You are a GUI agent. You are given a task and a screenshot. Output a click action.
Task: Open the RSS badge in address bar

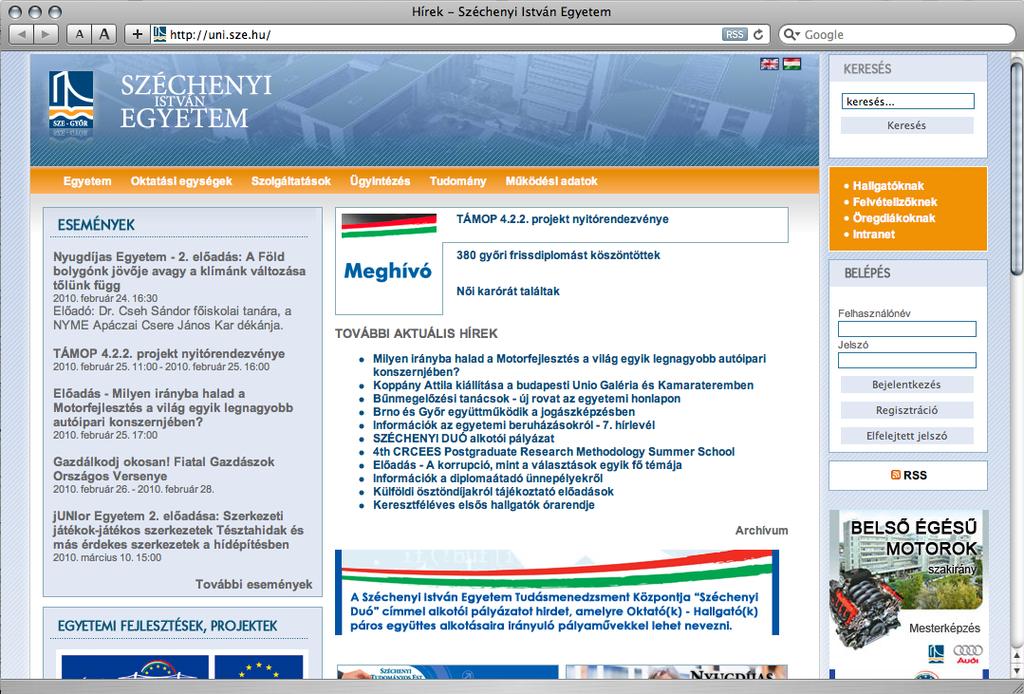(734, 35)
